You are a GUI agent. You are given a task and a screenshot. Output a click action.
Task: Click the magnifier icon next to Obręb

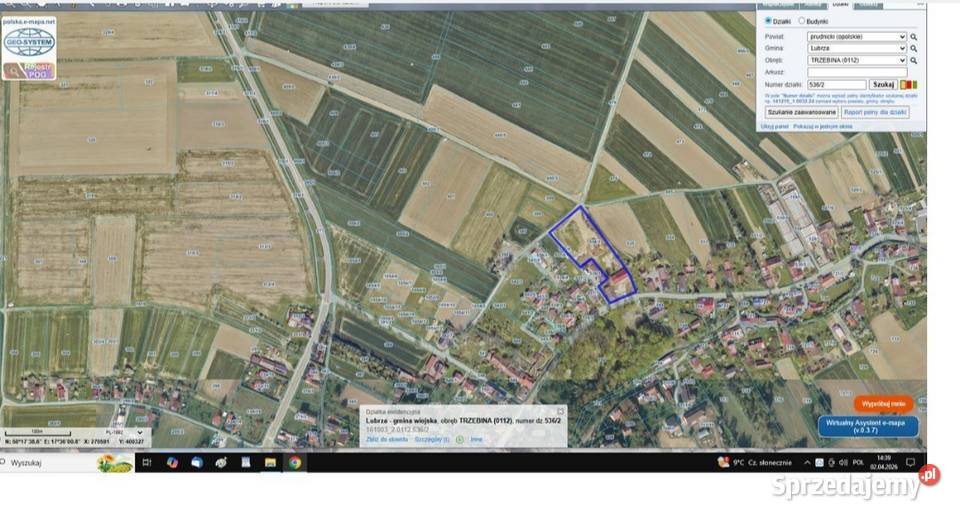[913, 61]
